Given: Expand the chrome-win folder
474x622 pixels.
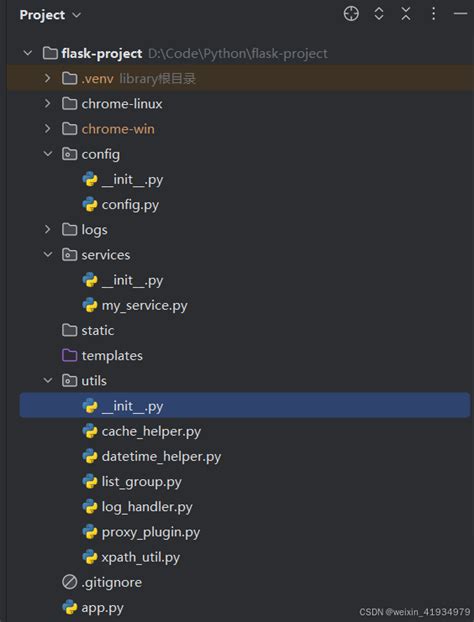Looking at the screenshot, I should pyautogui.click(x=47, y=129).
